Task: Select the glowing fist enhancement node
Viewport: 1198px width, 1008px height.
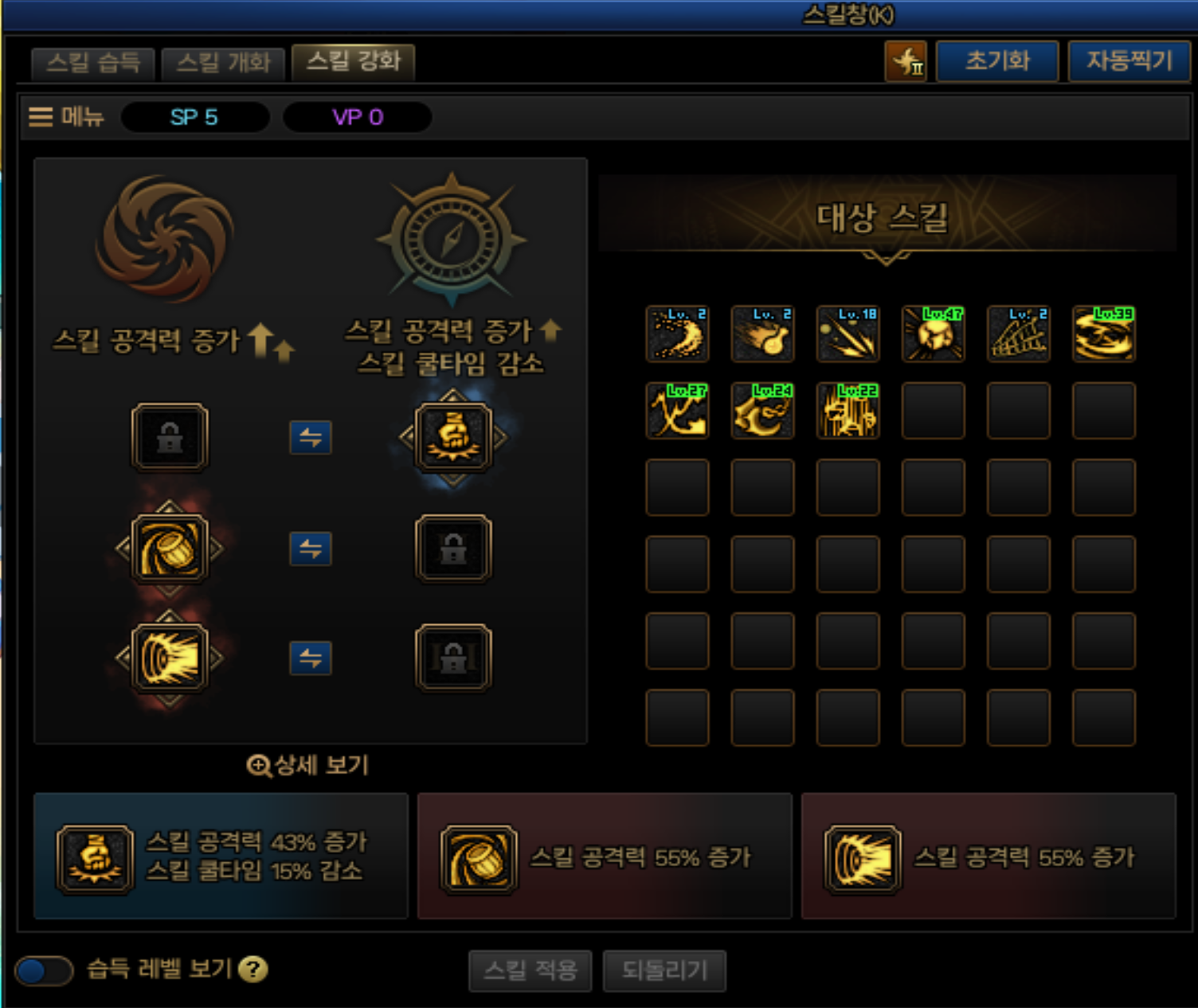Action: [452, 437]
